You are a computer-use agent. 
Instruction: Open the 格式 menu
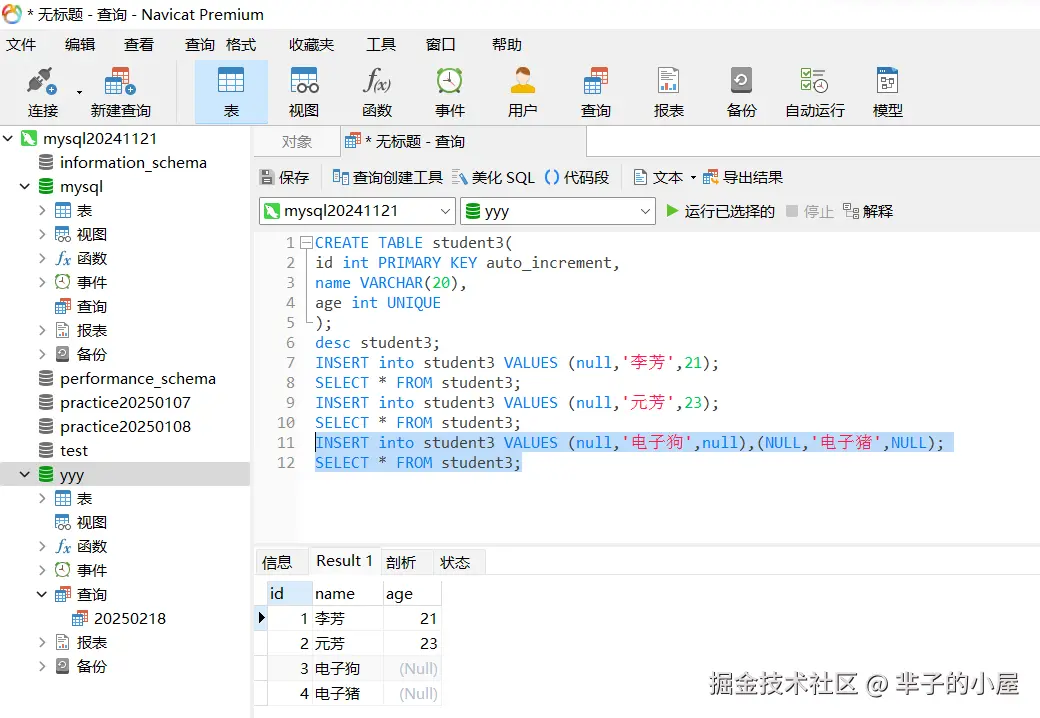click(x=241, y=44)
